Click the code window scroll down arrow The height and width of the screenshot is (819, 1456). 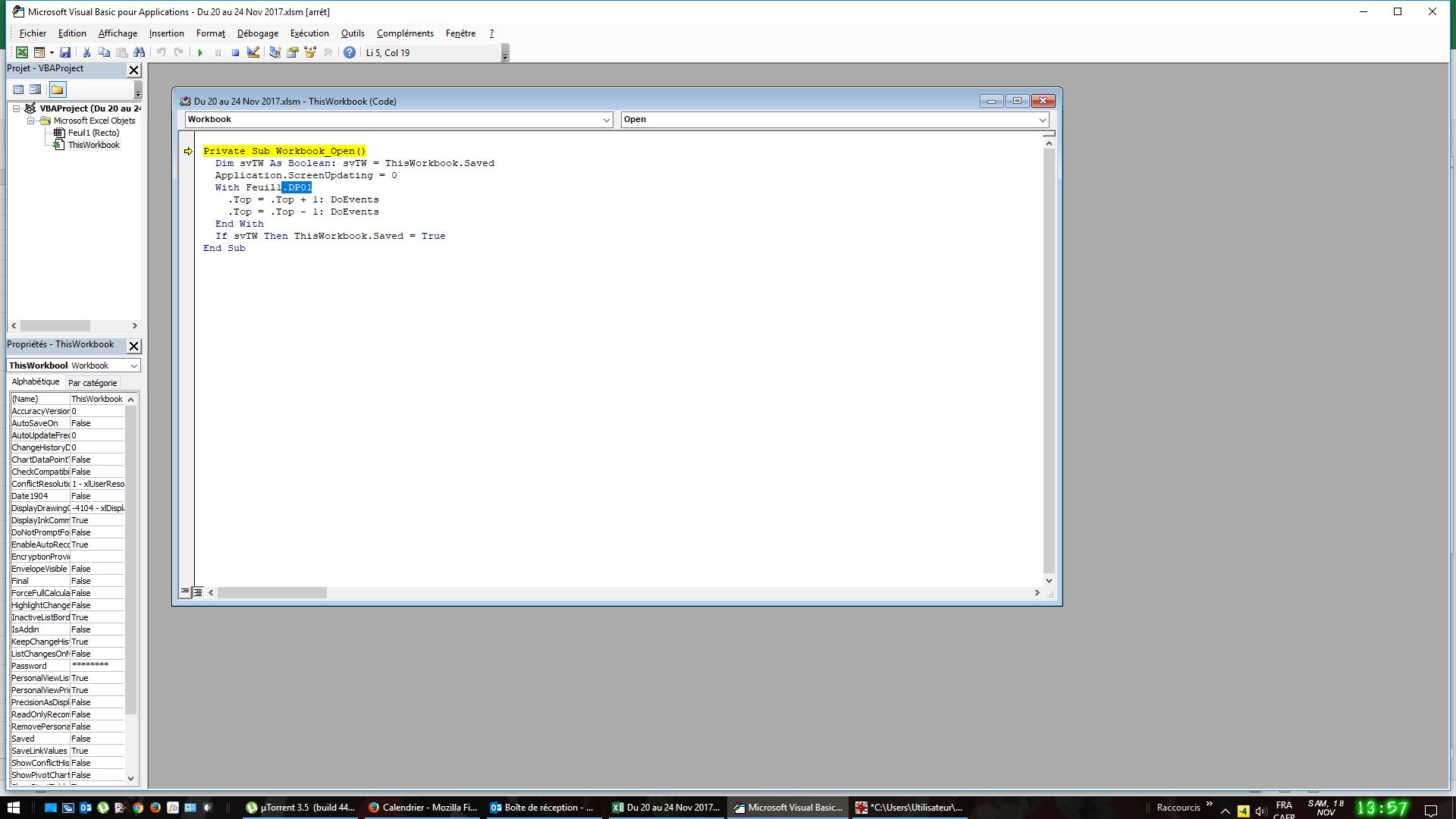click(1049, 581)
